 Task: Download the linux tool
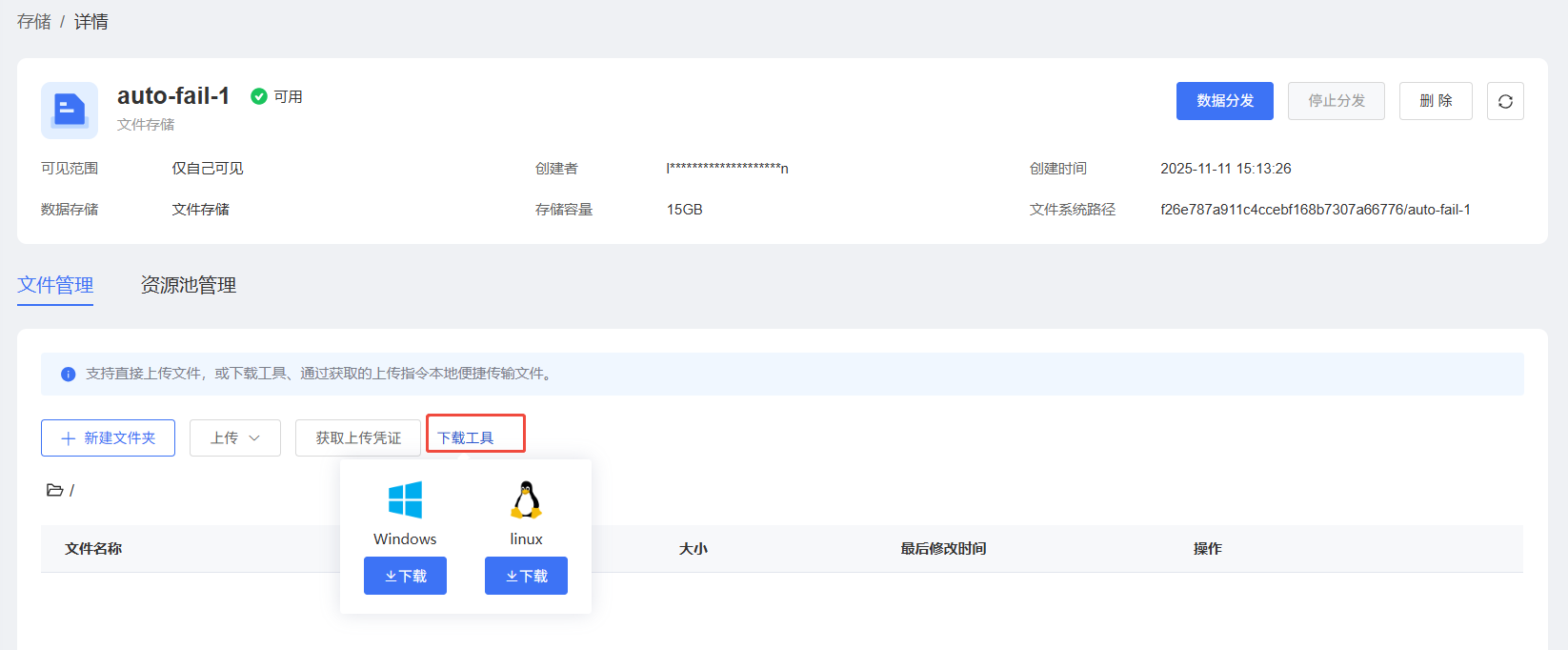pos(526,576)
